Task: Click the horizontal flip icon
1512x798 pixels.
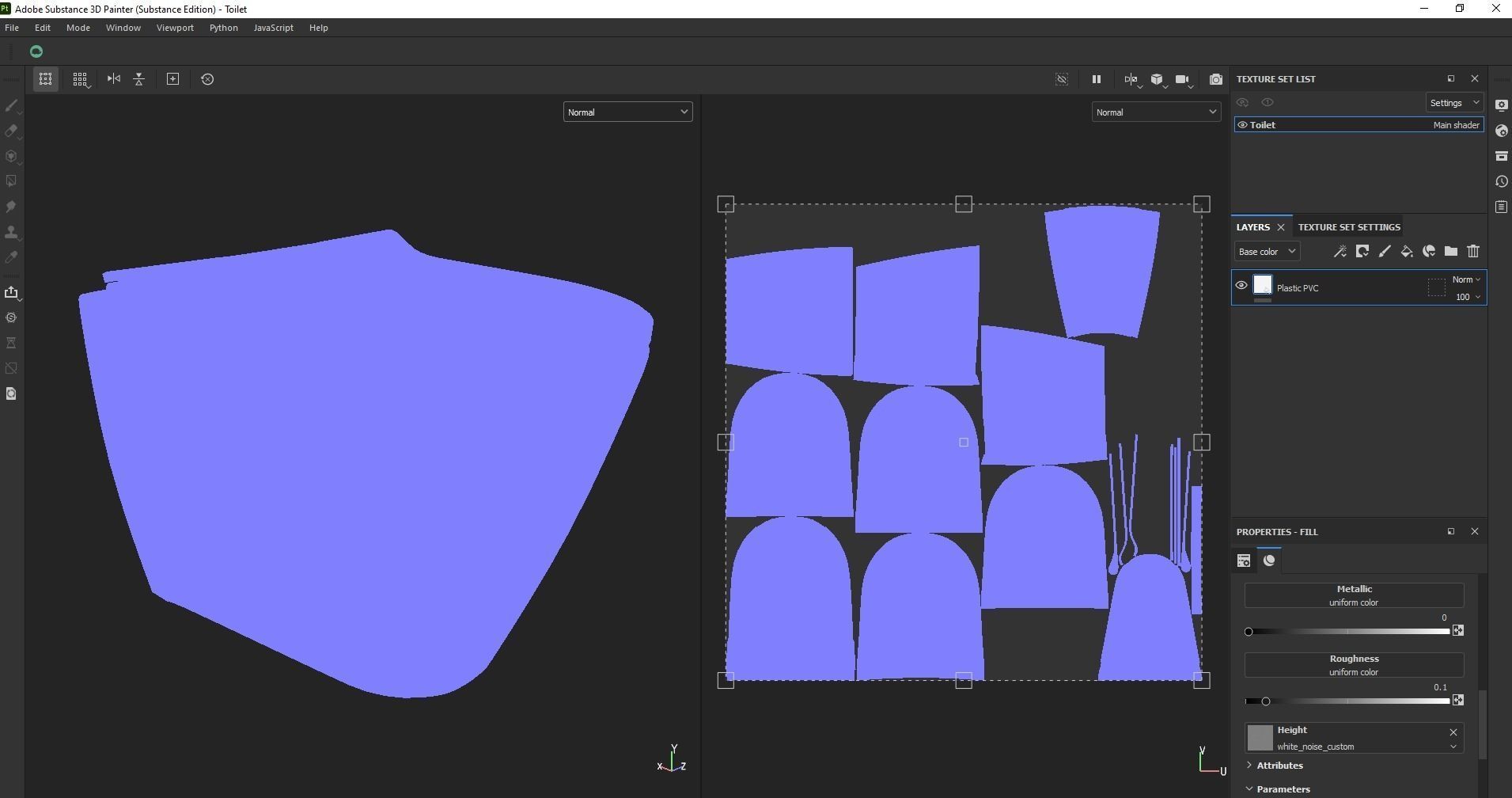Action: pos(114,79)
